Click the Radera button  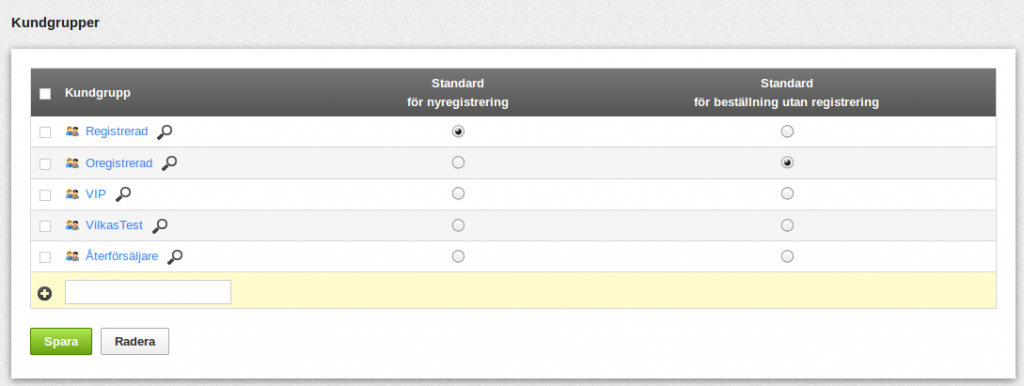[x=135, y=342]
